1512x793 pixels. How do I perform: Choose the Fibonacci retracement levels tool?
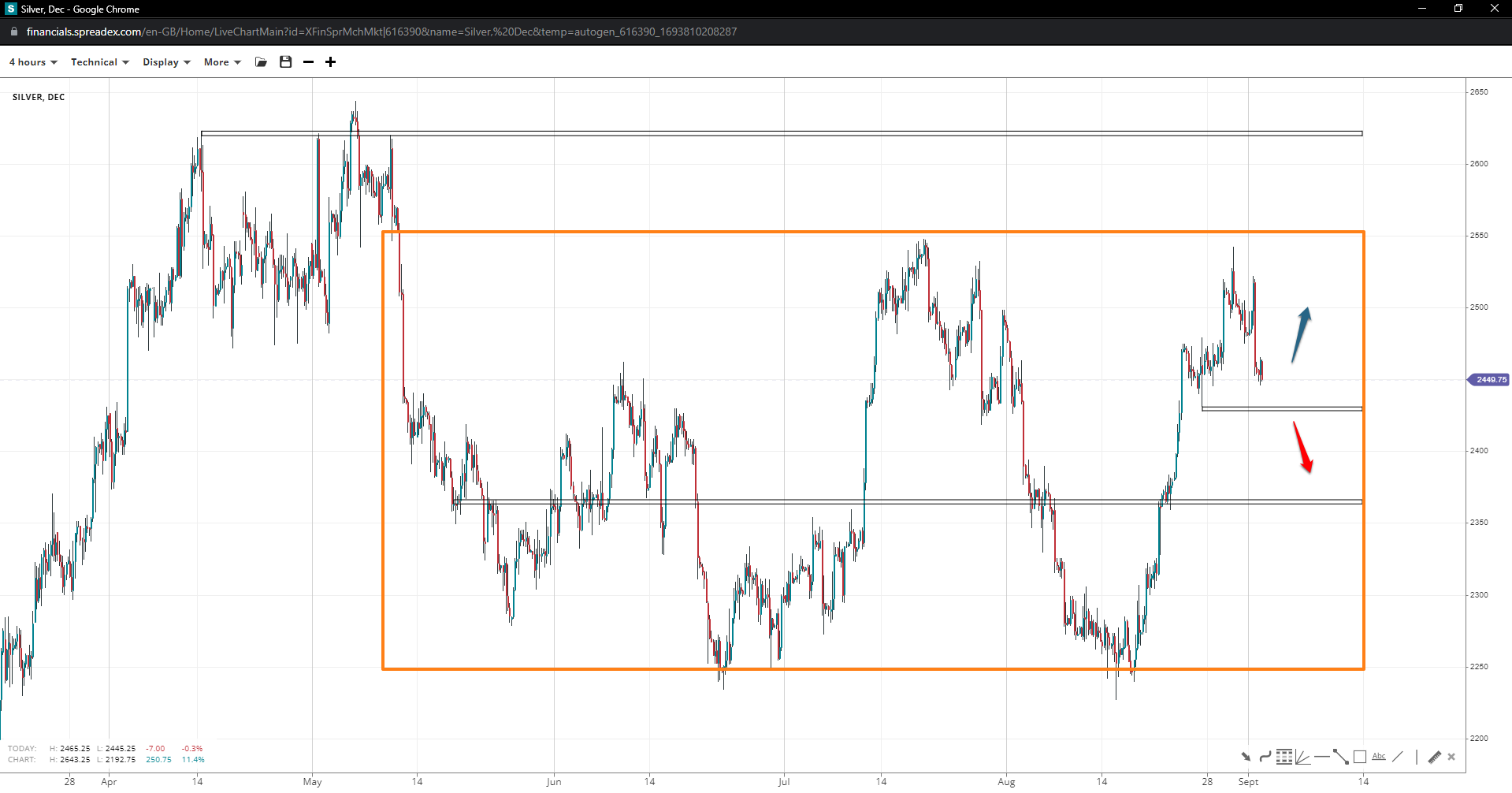(1284, 757)
